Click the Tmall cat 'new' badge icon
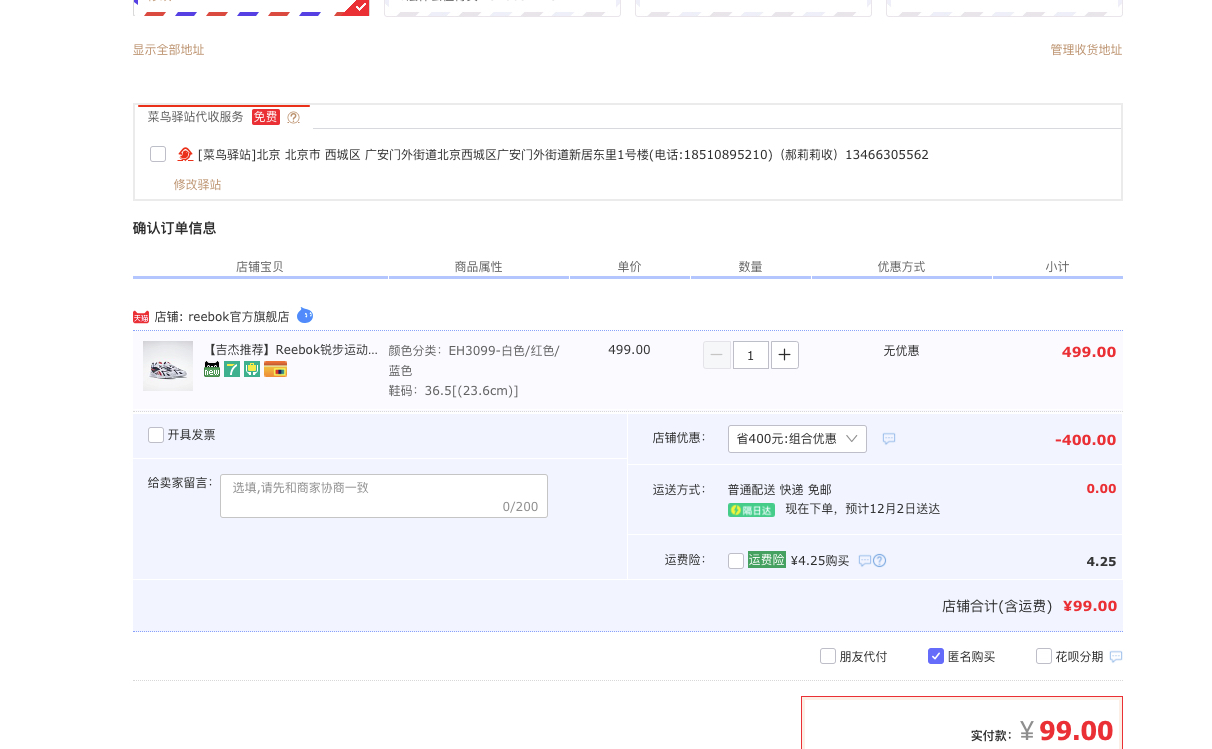 click(x=212, y=369)
